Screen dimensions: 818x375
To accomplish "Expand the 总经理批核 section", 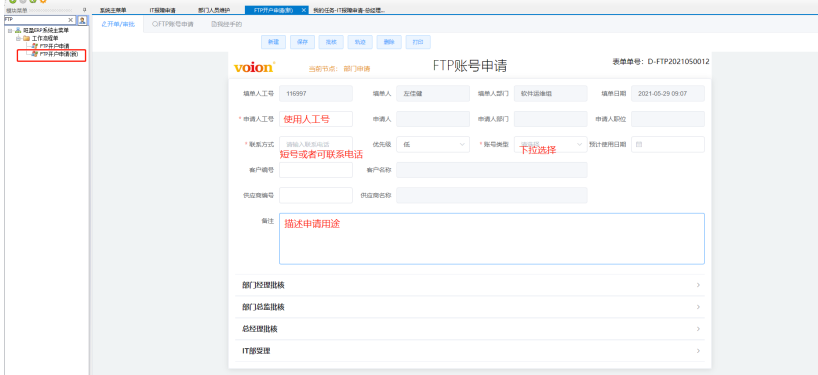I will [x=470, y=329].
